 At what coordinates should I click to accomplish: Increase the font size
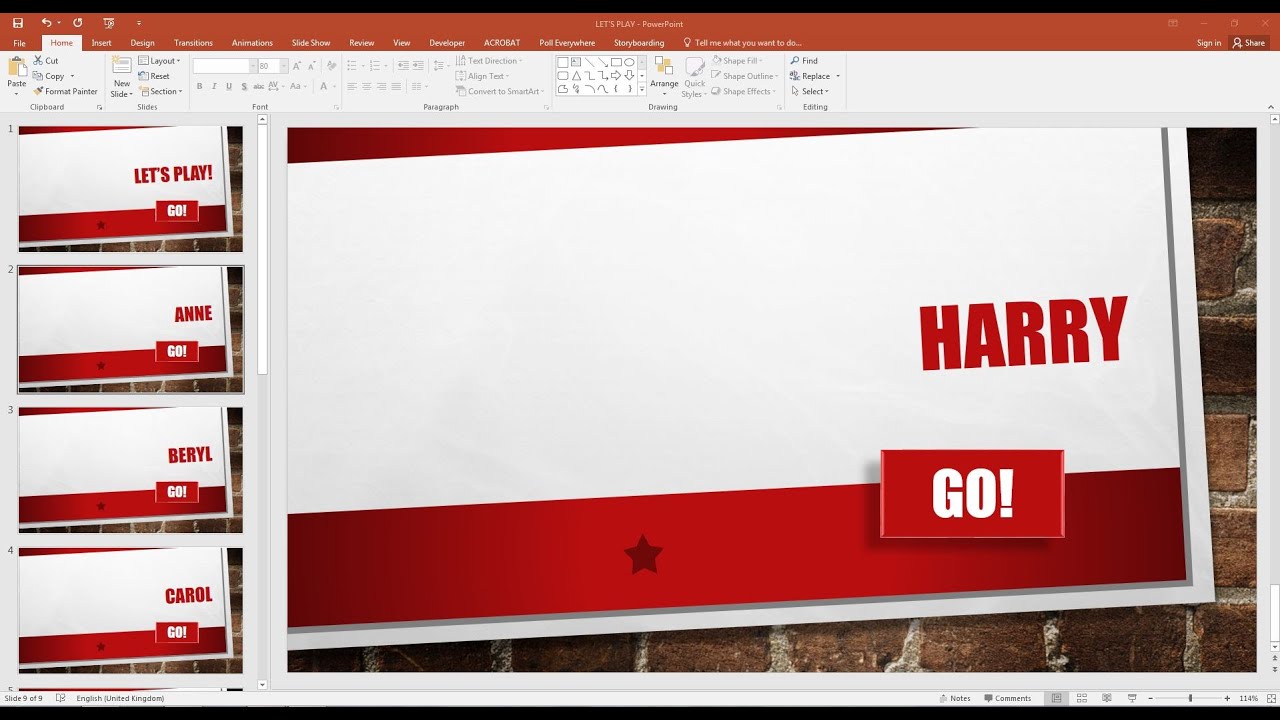(x=297, y=66)
